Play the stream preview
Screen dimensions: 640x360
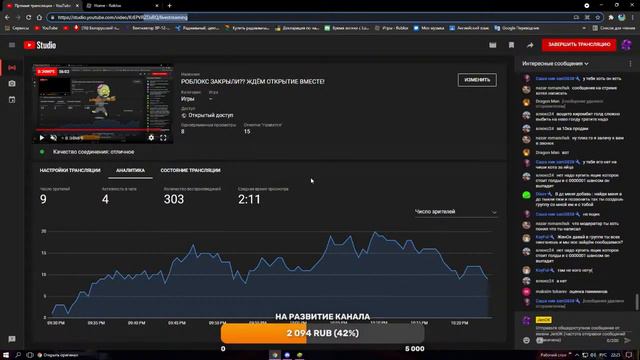tap(42, 138)
